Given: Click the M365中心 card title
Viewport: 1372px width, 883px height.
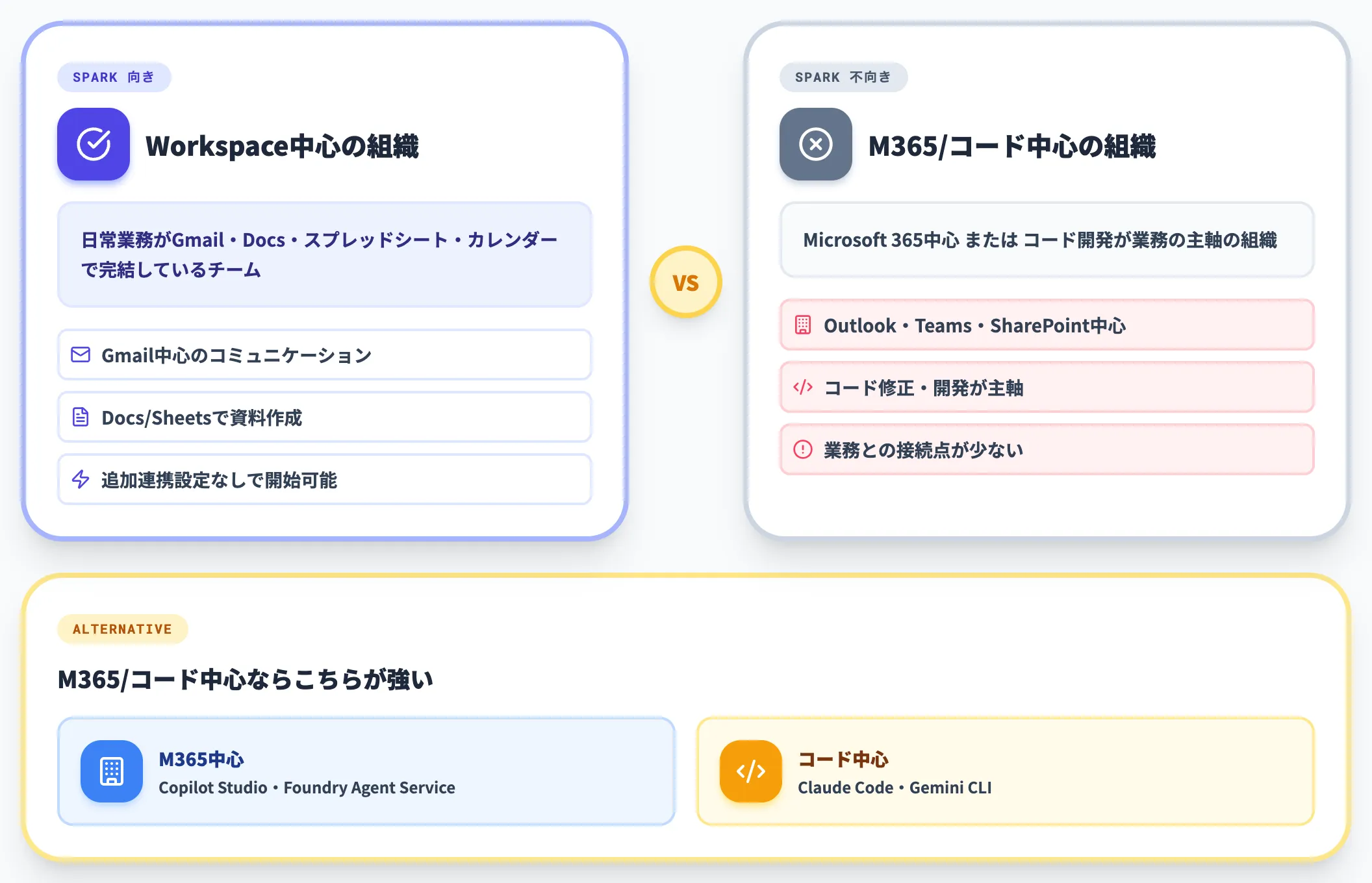Looking at the screenshot, I should [201, 759].
